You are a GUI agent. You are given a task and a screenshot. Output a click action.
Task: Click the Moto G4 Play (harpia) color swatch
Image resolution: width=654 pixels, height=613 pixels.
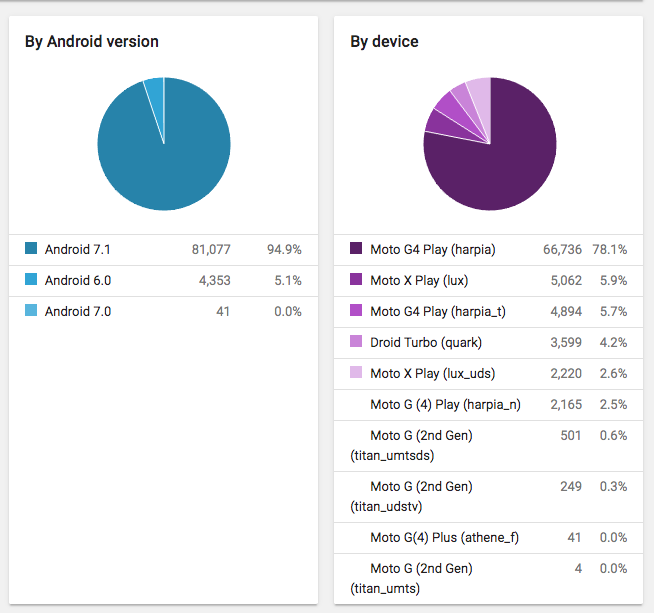coord(356,249)
